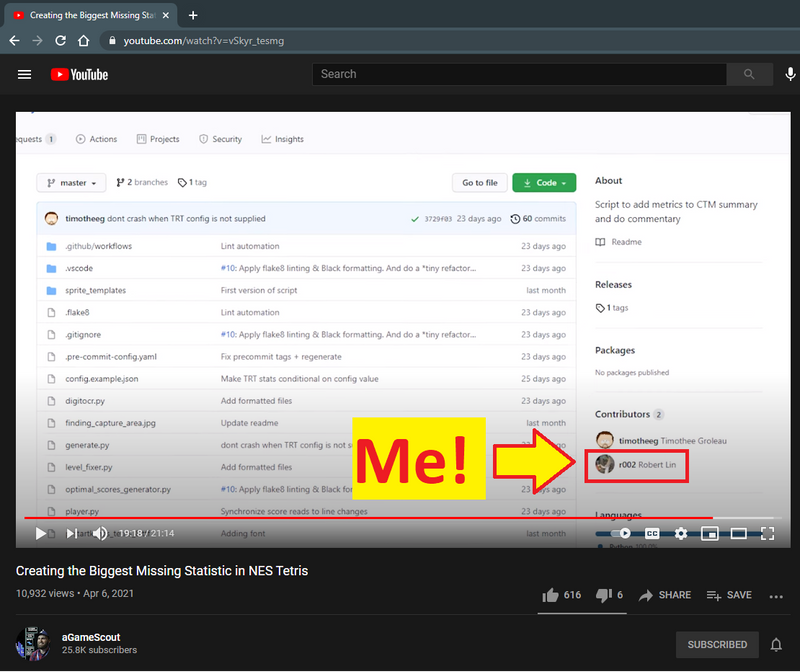Go to the YouTube home logo

point(80,74)
